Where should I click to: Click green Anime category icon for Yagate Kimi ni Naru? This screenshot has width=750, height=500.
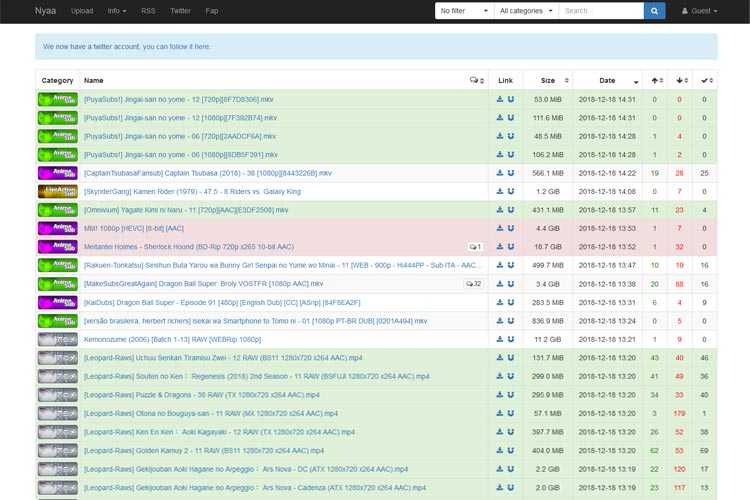[x=58, y=210]
